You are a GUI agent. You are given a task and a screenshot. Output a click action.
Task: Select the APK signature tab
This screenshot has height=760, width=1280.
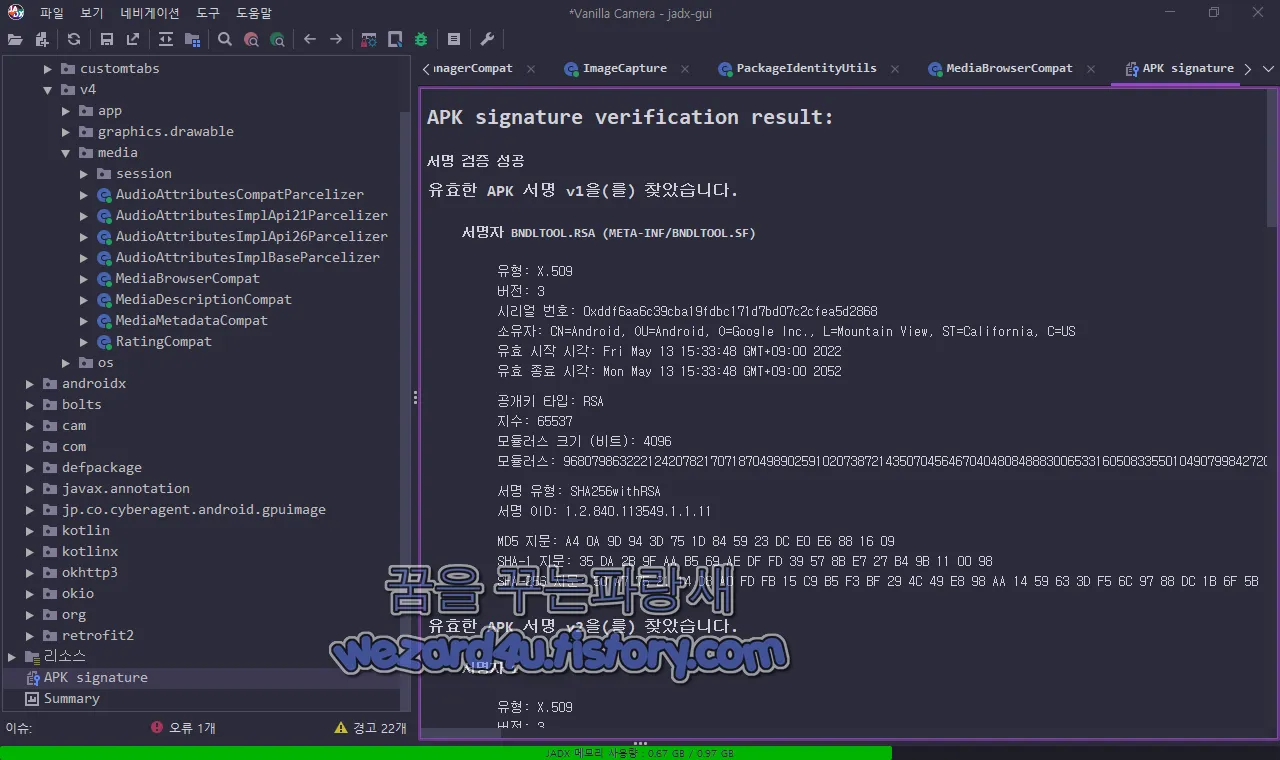tap(1180, 69)
